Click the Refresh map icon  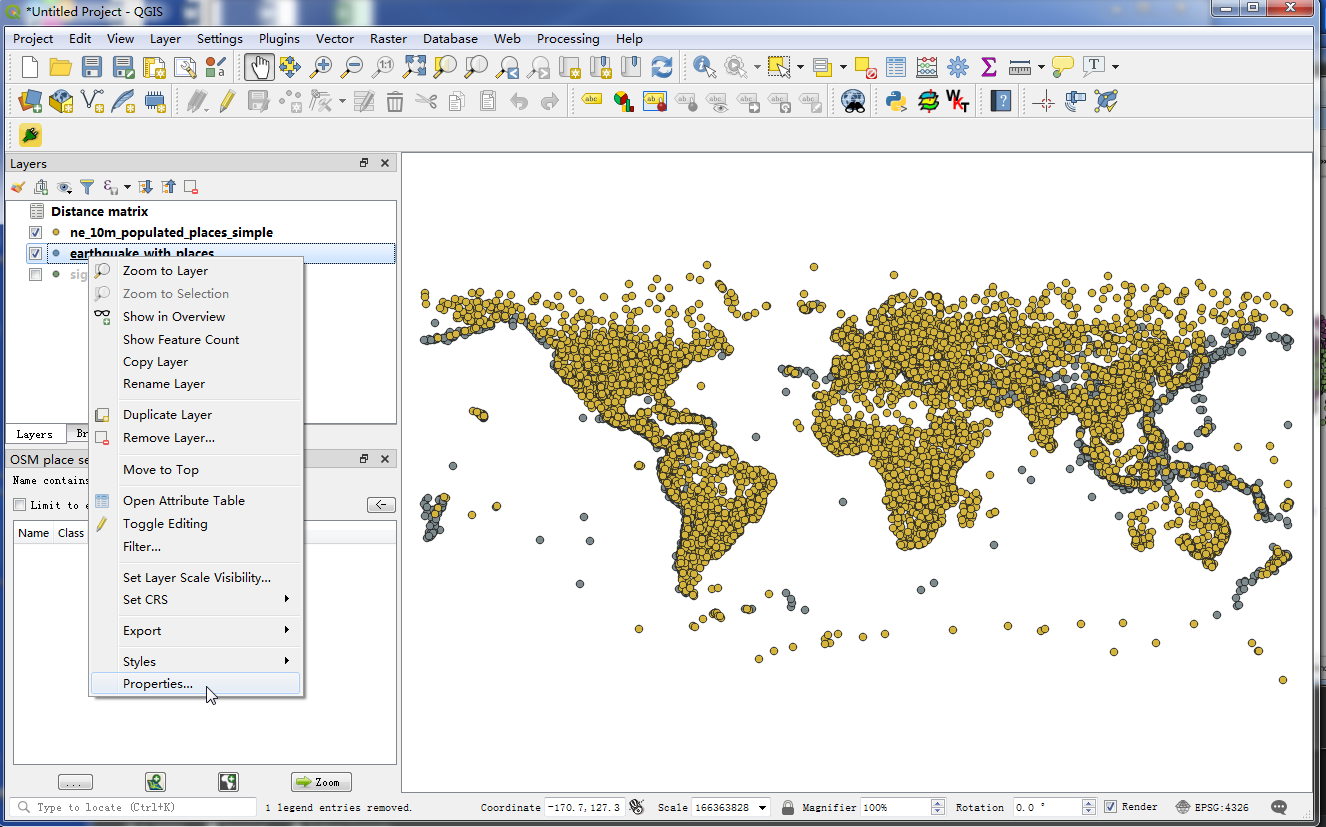[x=662, y=67]
